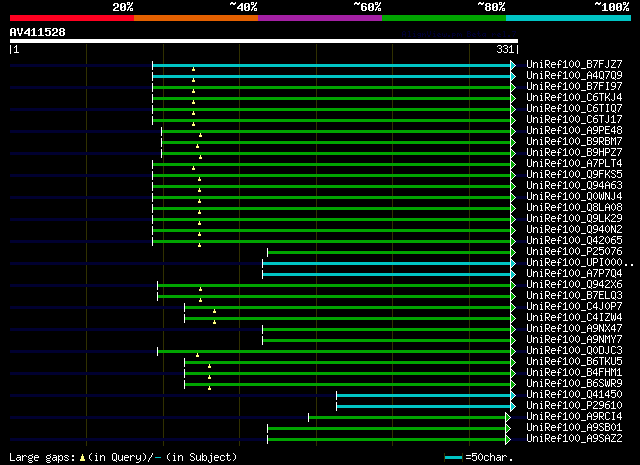Select the UniRef100_A9RCI4 label
Image resolution: width=640 pixels, height=465 pixels.
tap(574, 417)
